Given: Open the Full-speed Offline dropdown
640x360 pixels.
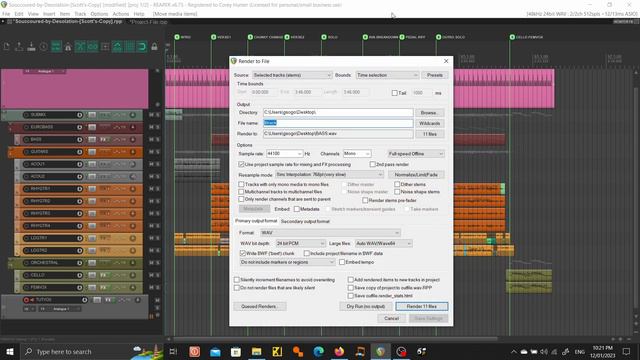Looking at the screenshot, I should tap(416, 154).
